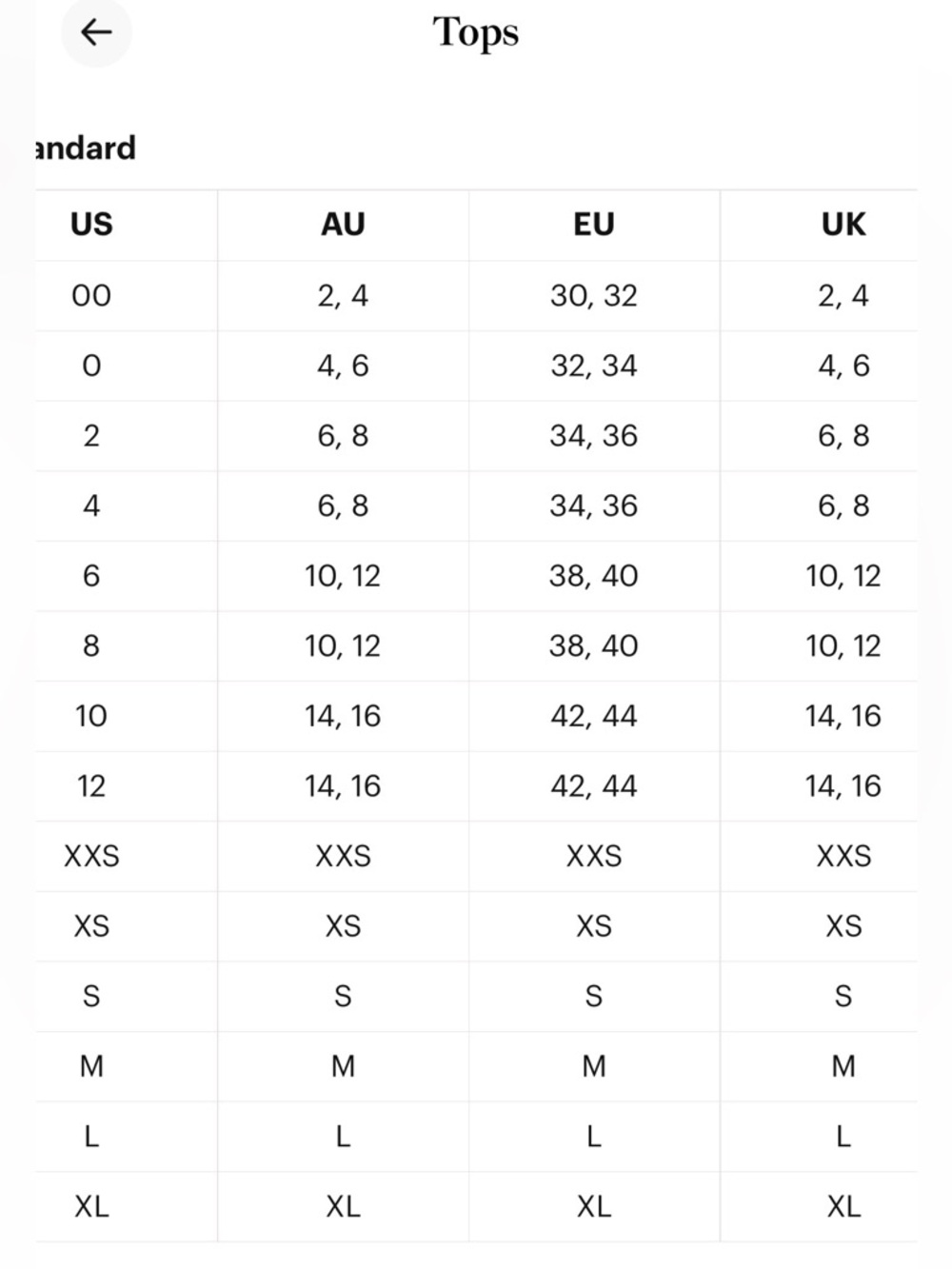Select the AU XXS cell

343,856
